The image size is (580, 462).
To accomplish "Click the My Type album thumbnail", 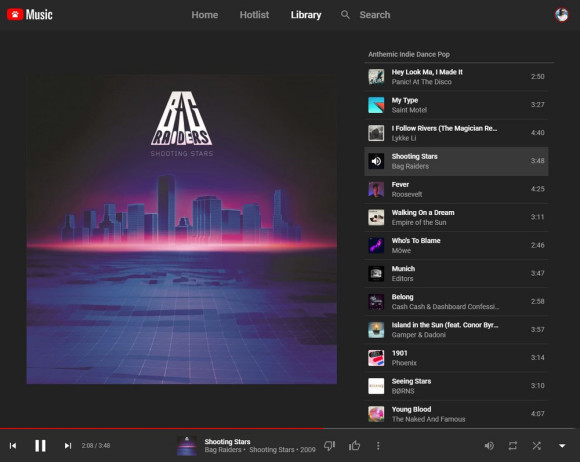I will [x=376, y=105].
